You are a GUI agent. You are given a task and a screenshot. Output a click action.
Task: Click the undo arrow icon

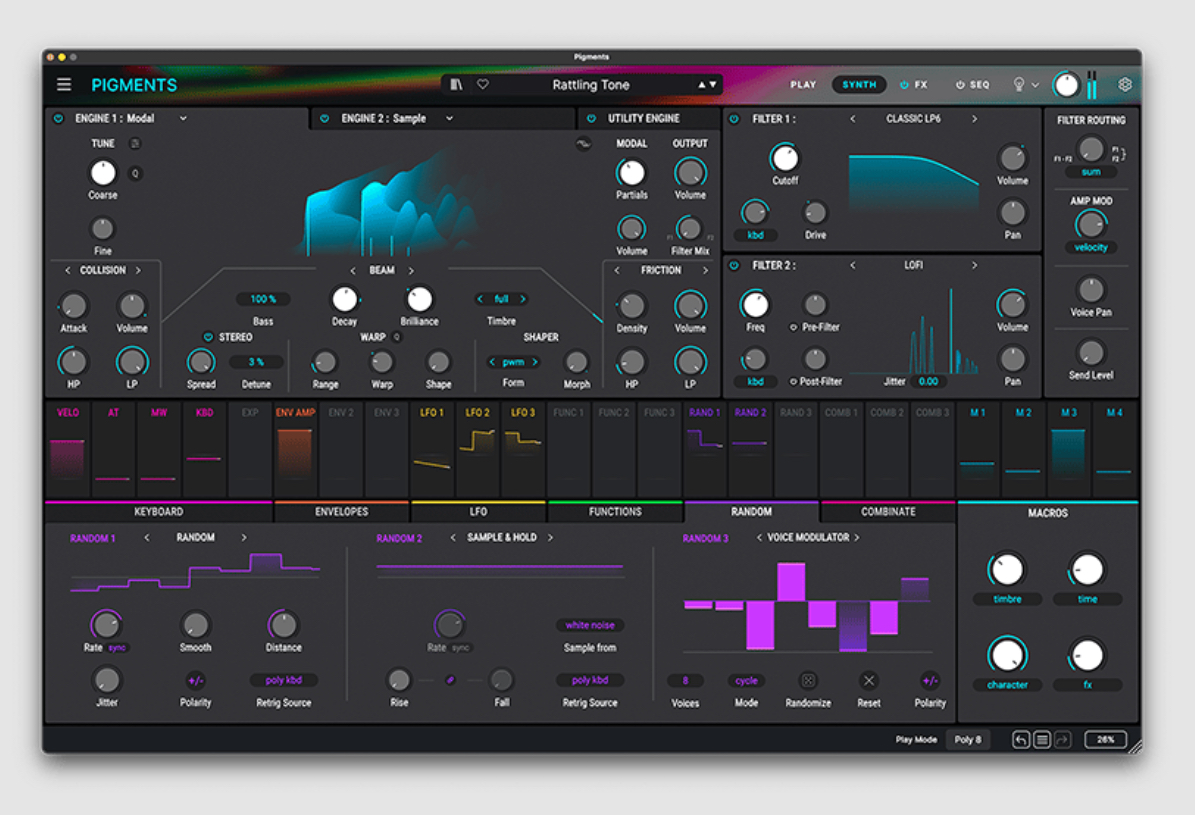pos(1020,740)
